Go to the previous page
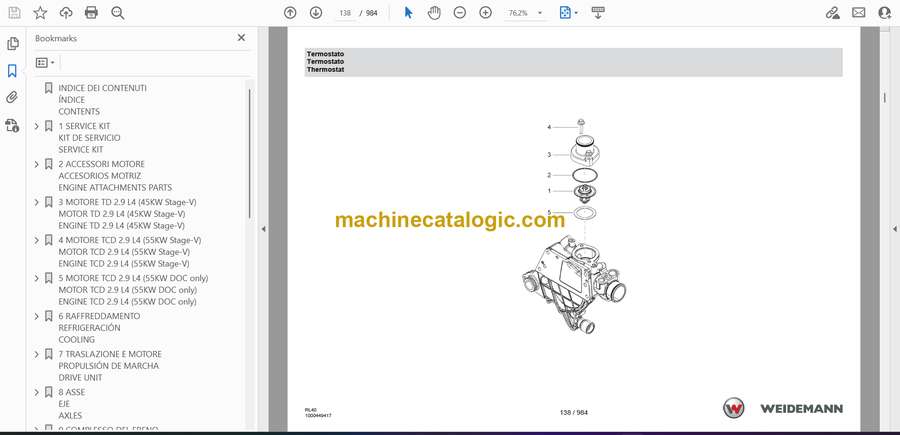900x435 pixels. click(x=290, y=13)
